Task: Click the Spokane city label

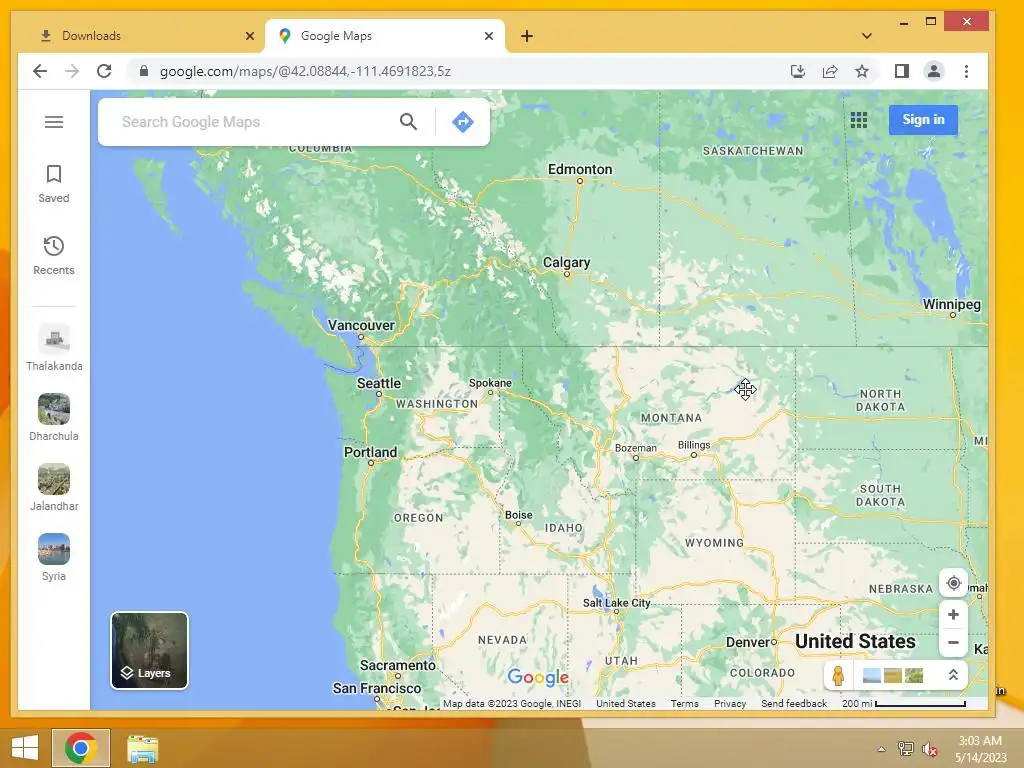Action: coord(490,383)
